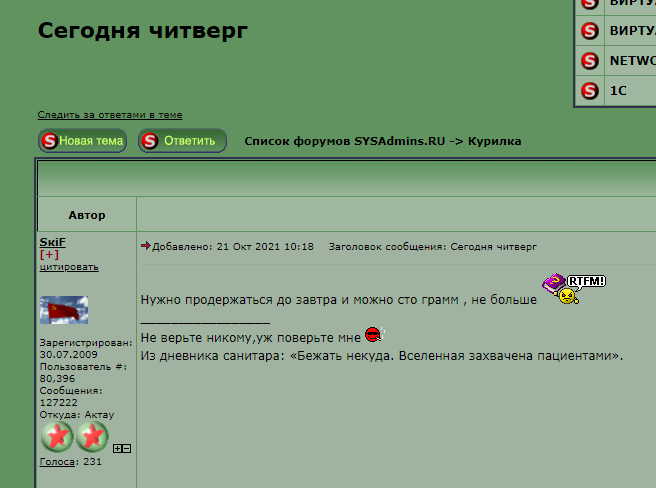Click the registration date "30.07.2009"
The width and height of the screenshot is (656, 488).
(69, 354)
